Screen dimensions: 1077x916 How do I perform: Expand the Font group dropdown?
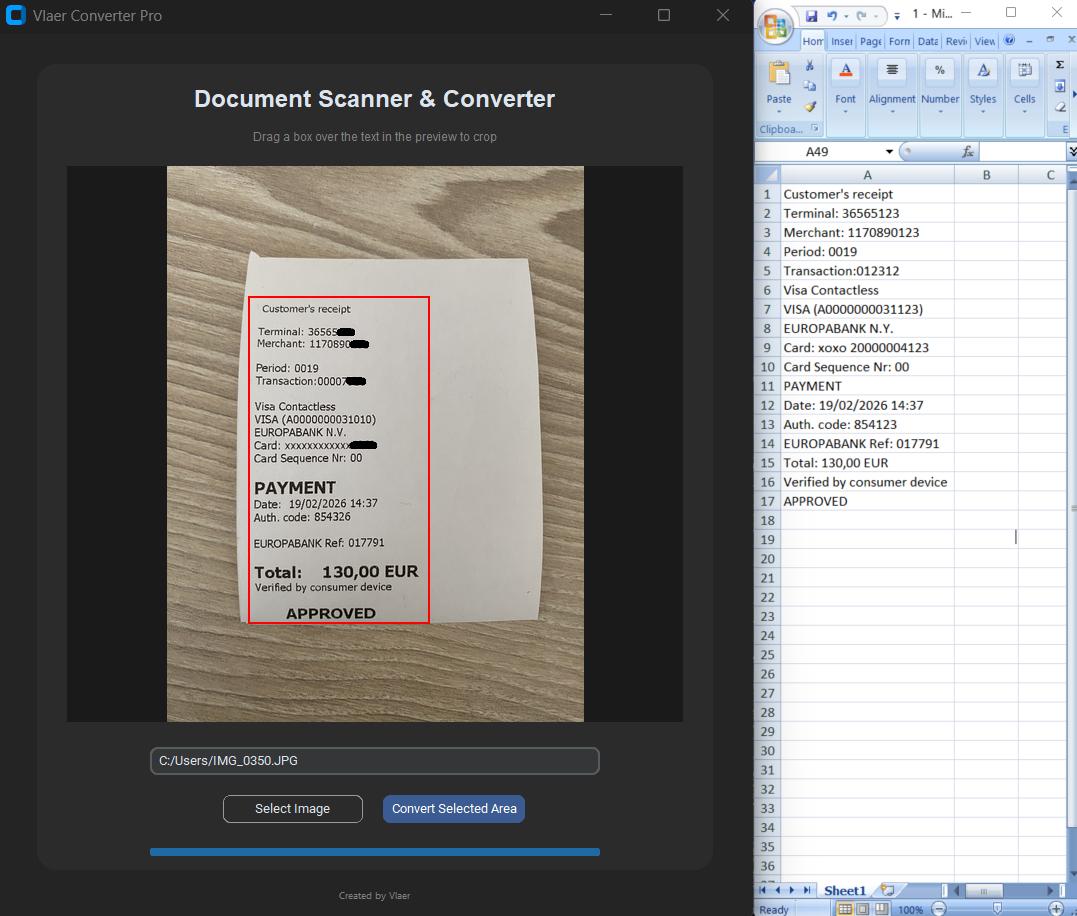[x=845, y=113]
